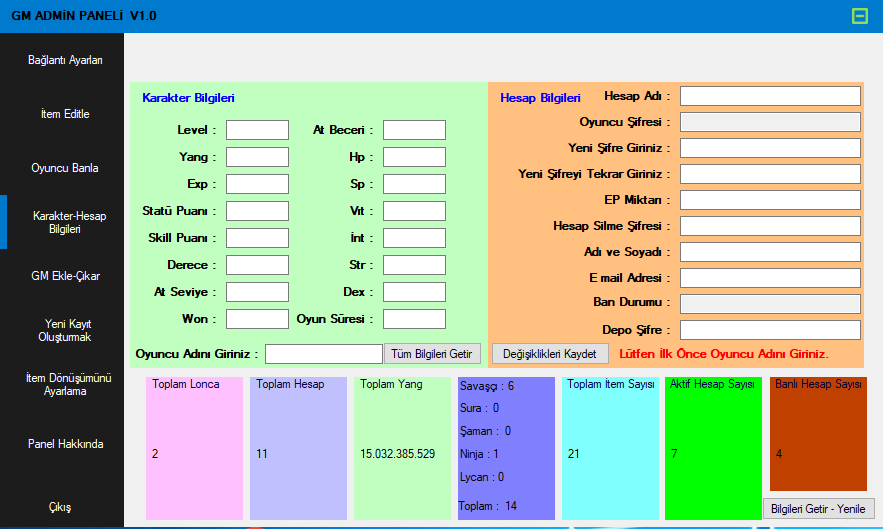Image resolution: width=883 pixels, height=529 pixels.
Task: Select Karakter-Hesap Bilgileri in sidebar
Action: coord(65,222)
